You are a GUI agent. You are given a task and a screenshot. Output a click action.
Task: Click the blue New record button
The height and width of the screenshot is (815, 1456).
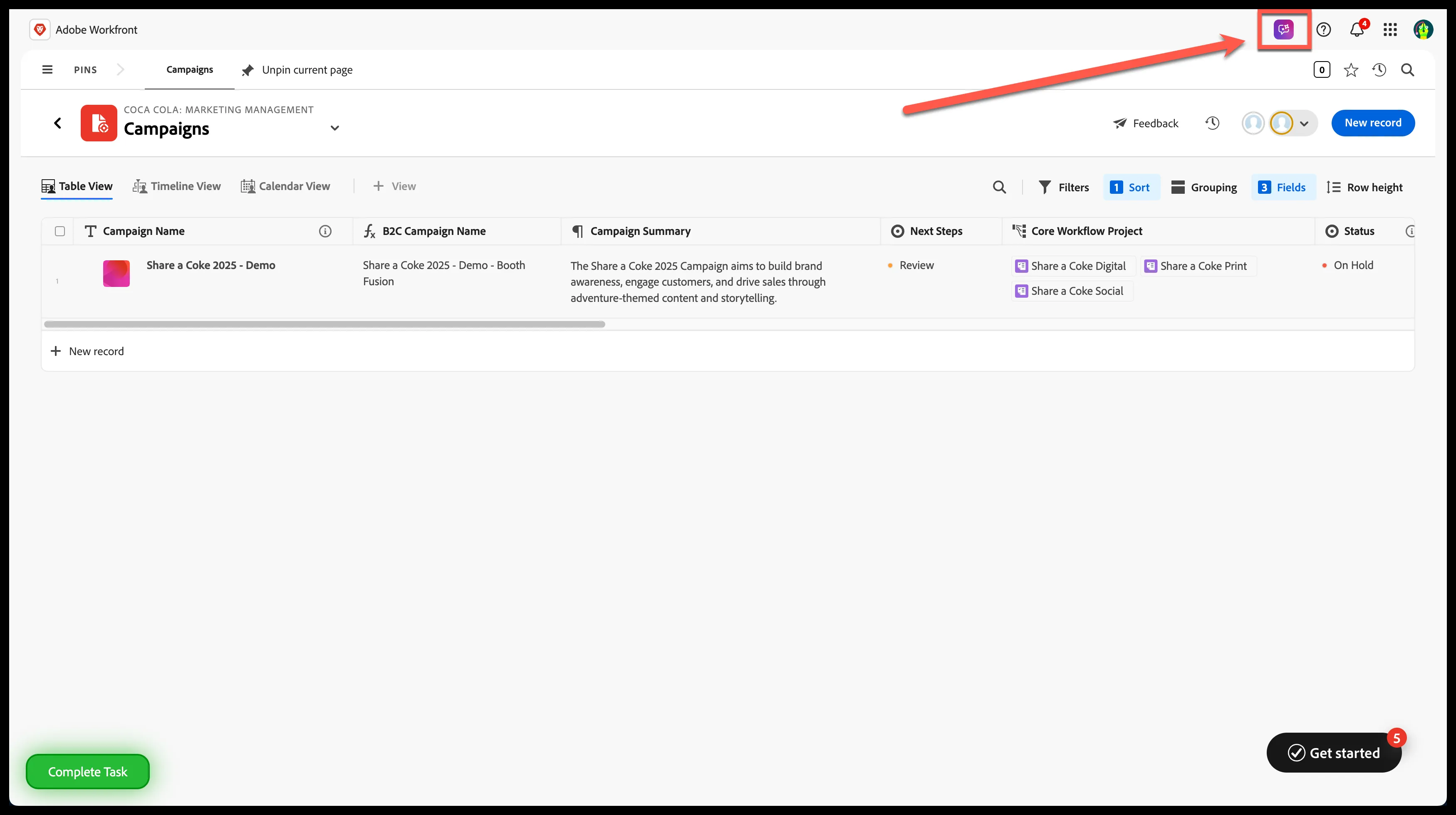tap(1373, 123)
